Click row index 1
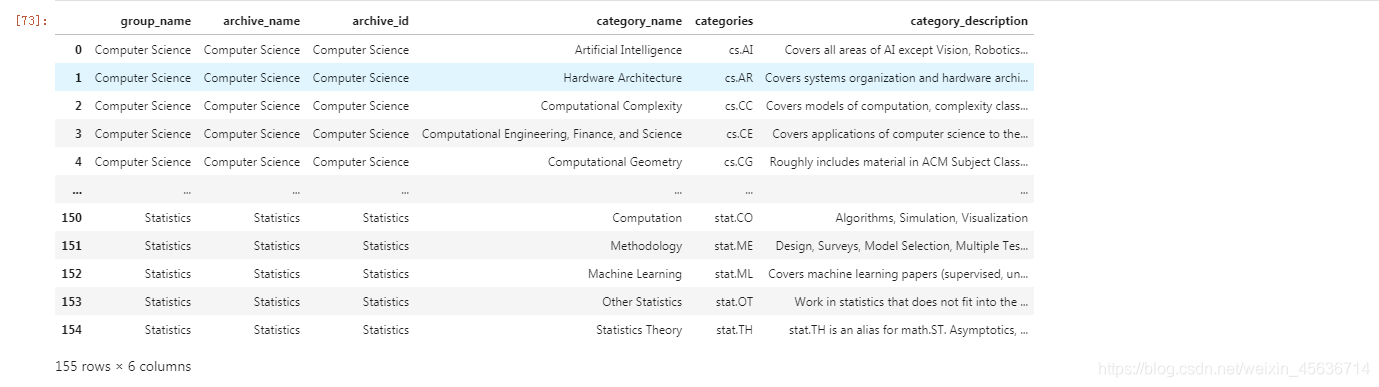 (78, 78)
